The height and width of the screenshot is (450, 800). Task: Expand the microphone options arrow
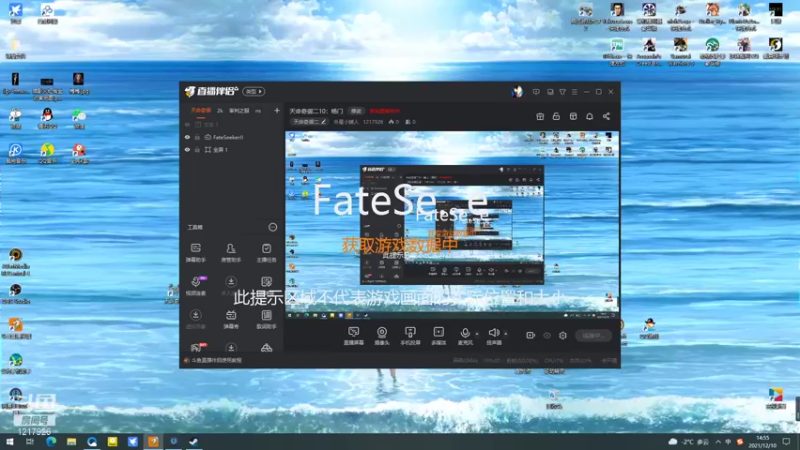click(477, 334)
